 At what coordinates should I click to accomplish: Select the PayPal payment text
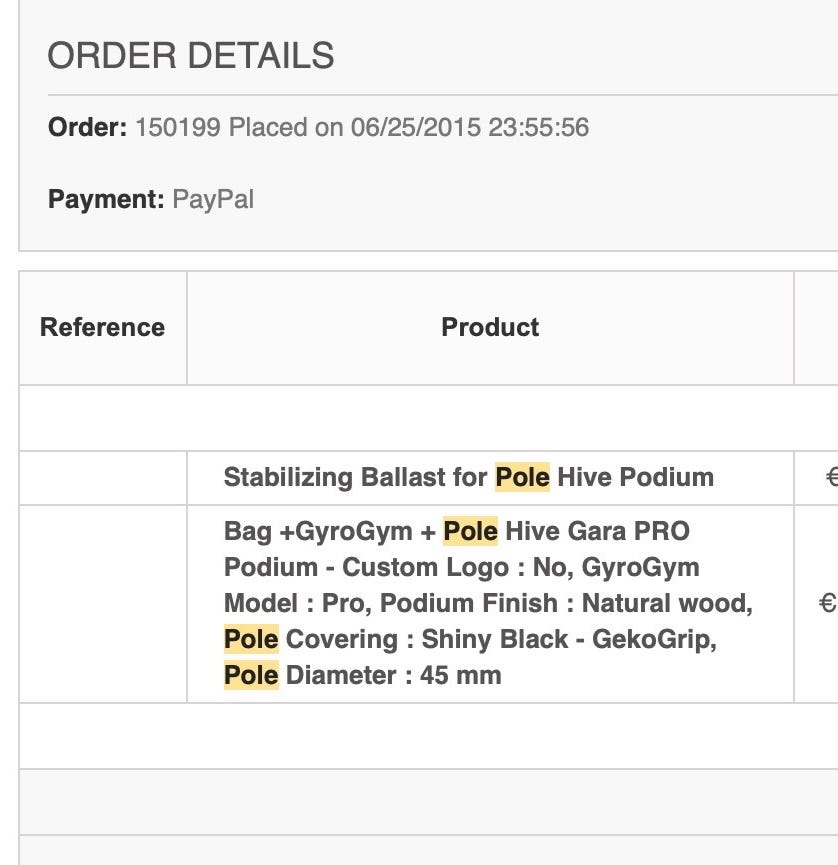213,199
